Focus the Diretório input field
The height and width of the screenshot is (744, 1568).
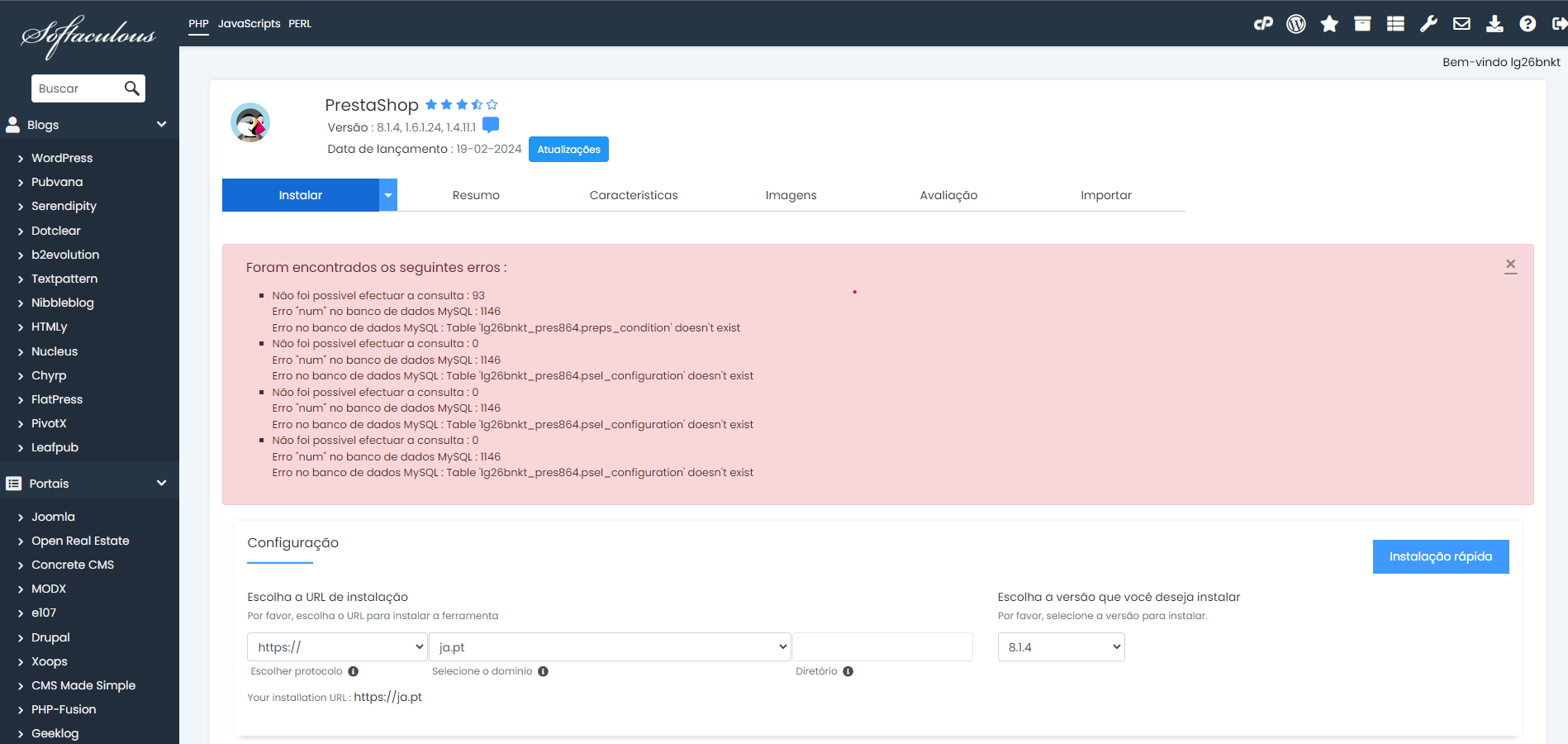[882, 647]
